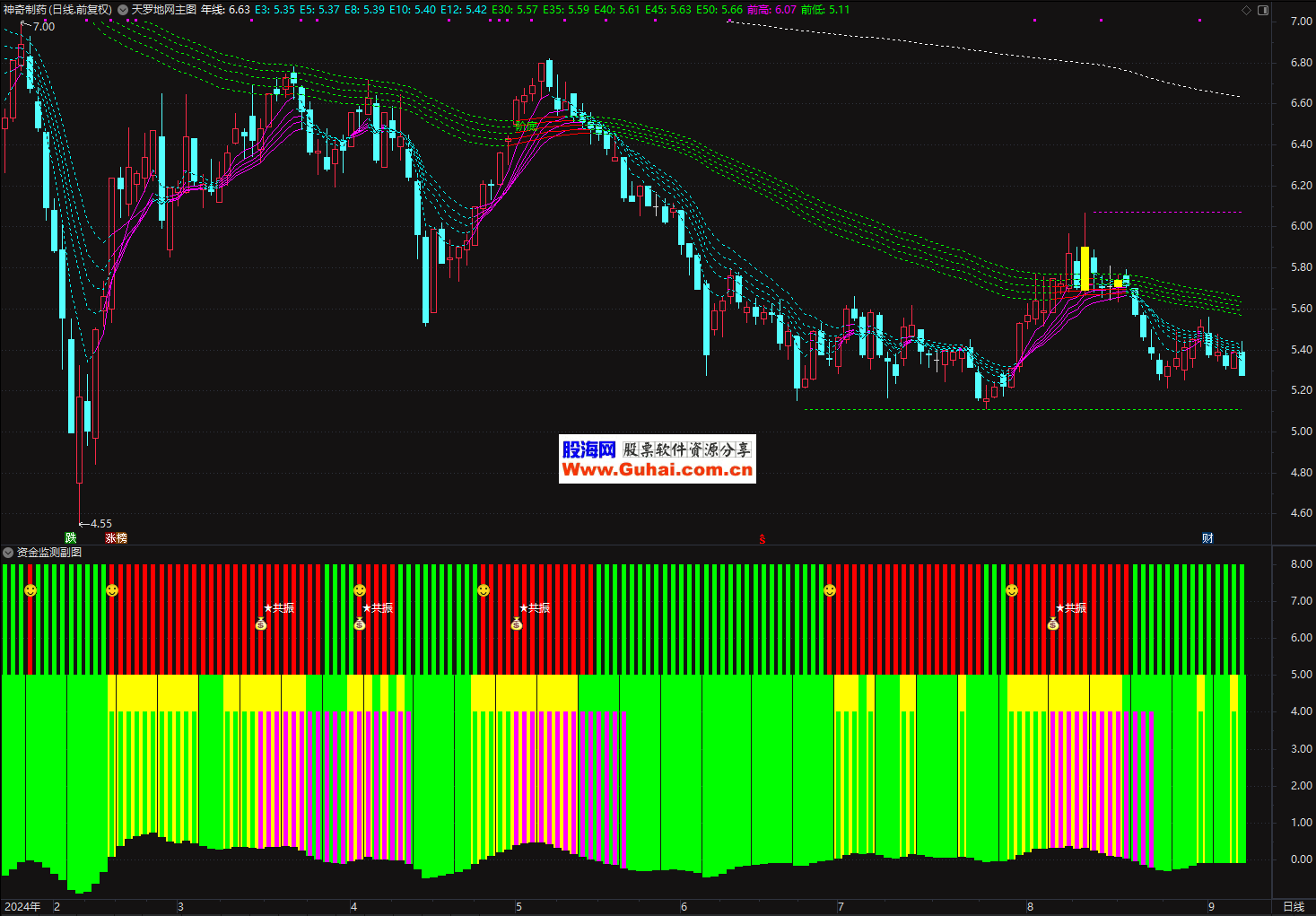Collapse the 资金监测副图 sub-chart arrow

8,553
